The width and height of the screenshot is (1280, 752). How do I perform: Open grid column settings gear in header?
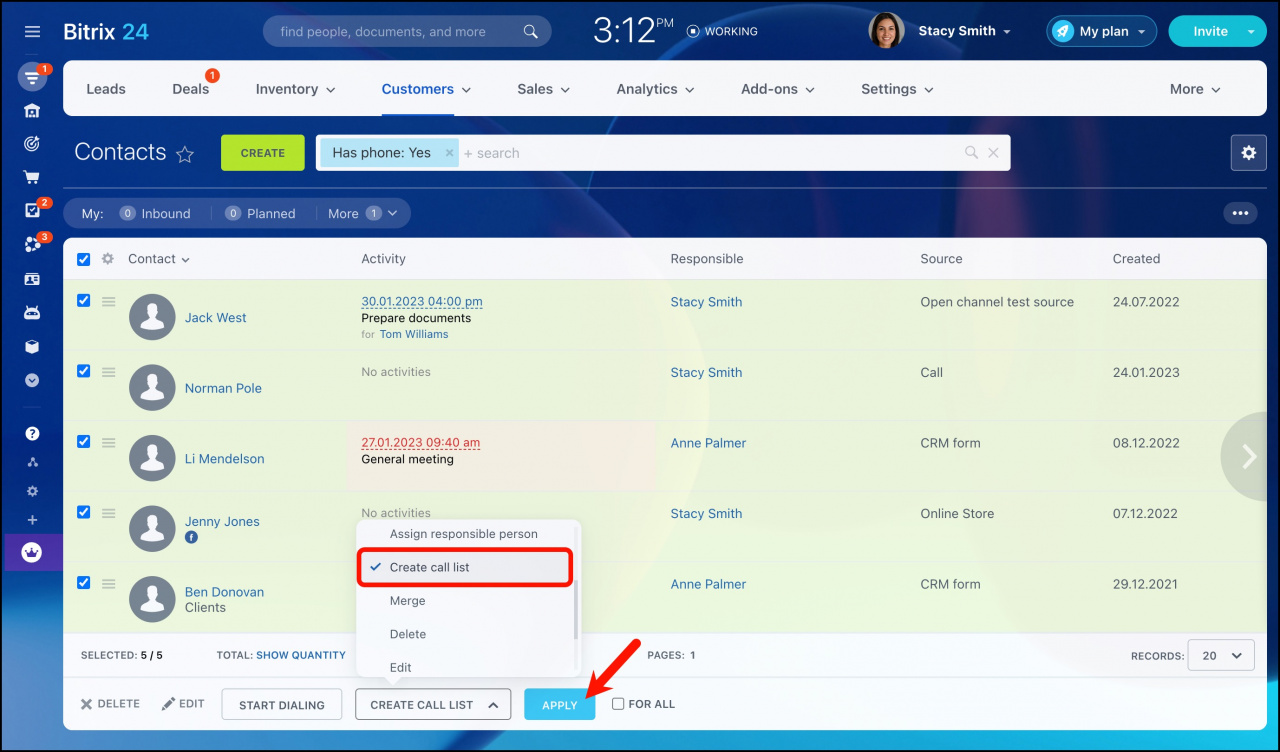coord(108,259)
